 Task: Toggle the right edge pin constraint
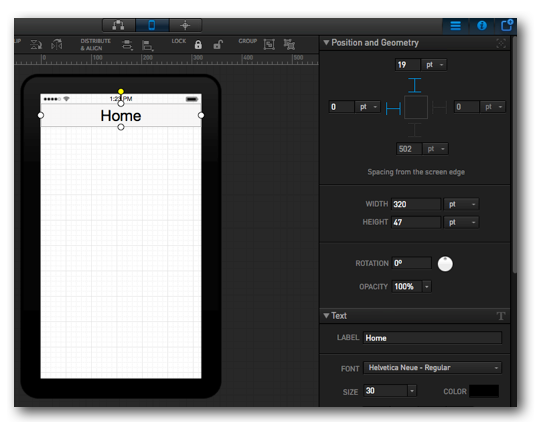coord(439,108)
